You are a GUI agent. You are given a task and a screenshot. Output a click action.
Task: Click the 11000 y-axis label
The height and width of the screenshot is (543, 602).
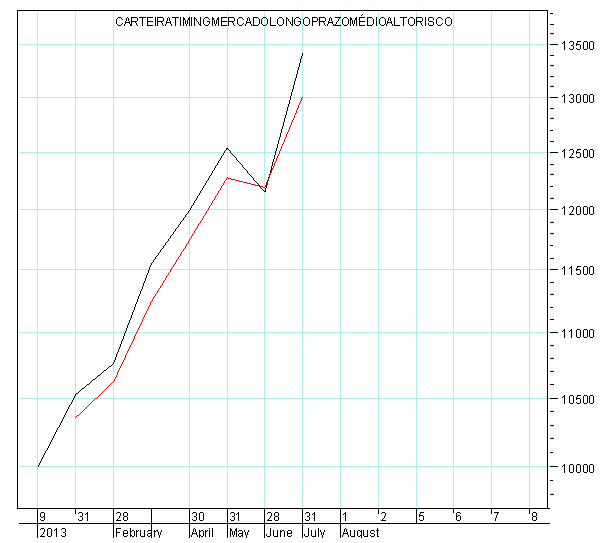(577, 333)
